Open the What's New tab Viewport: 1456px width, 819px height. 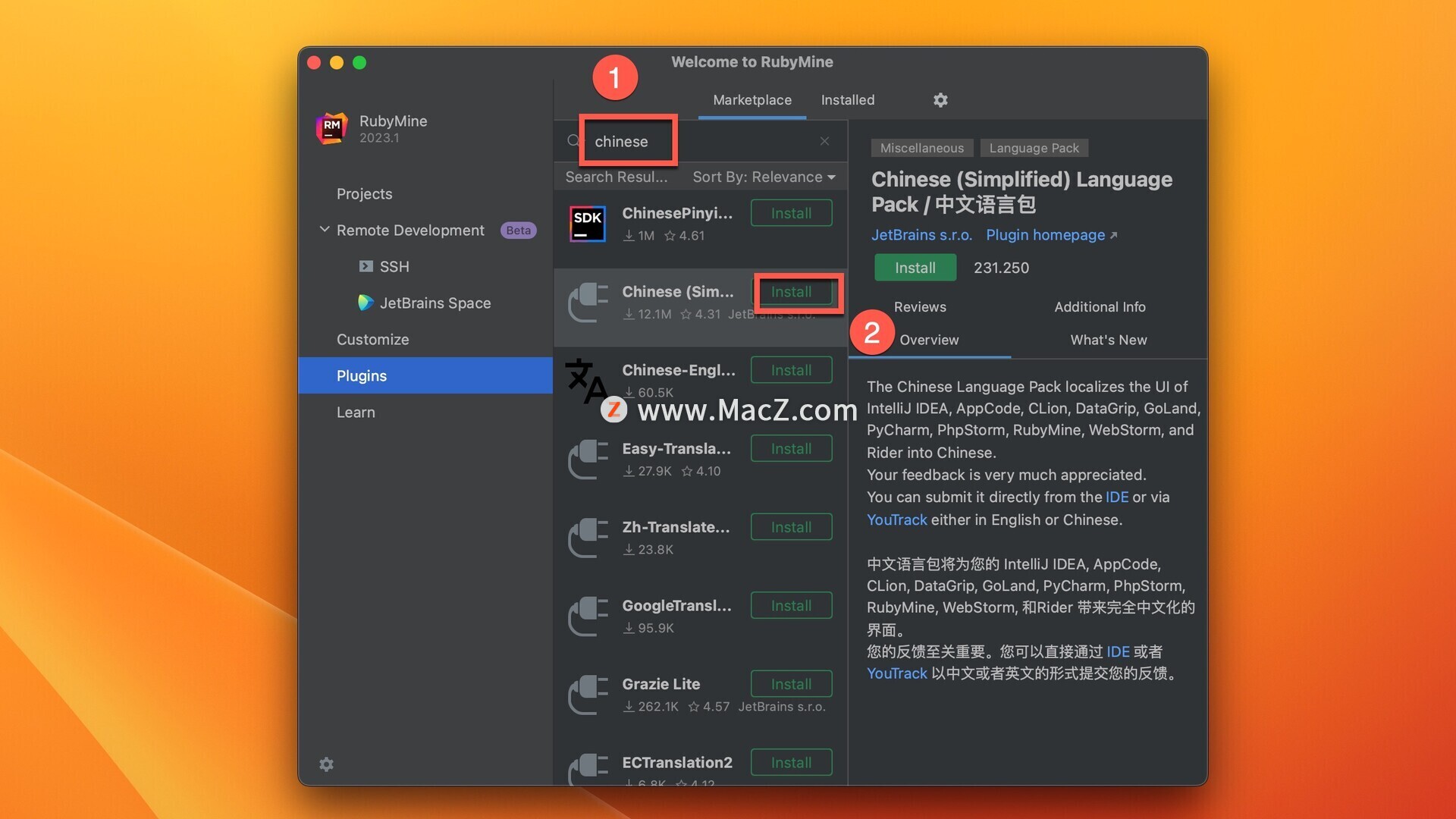coord(1109,340)
